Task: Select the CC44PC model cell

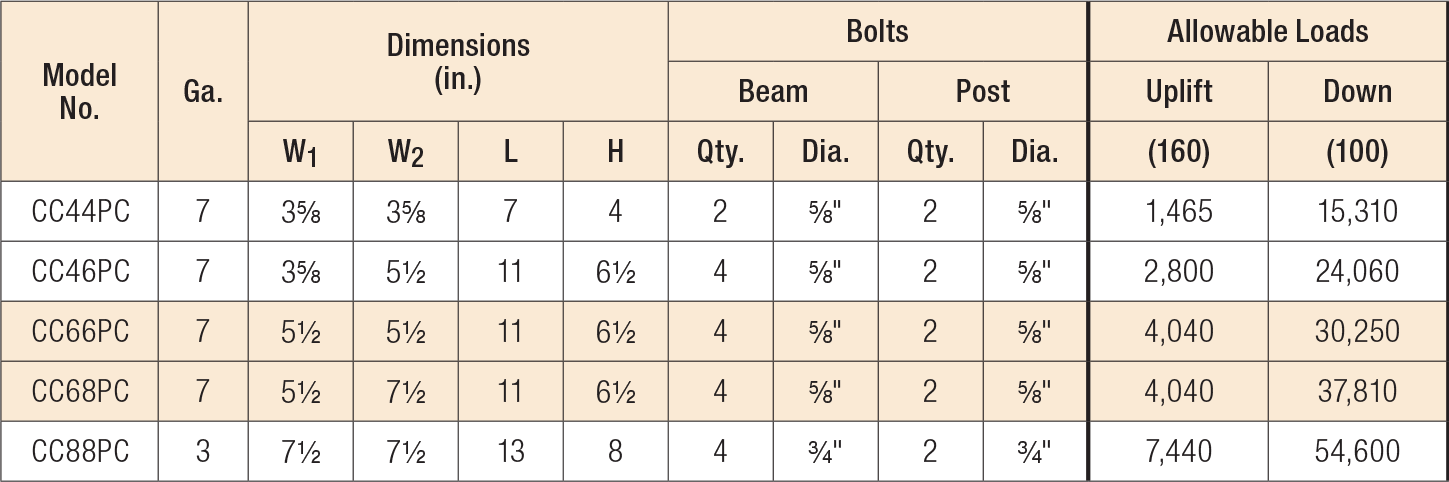Action: click(x=80, y=211)
